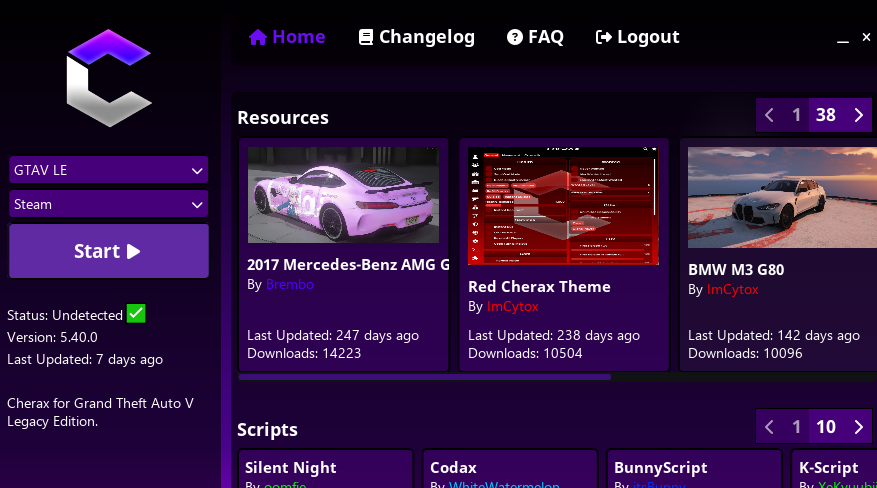This screenshot has width=877, height=488.
Task: Open the BMW M3 G80 thumbnail
Action: click(x=782, y=197)
